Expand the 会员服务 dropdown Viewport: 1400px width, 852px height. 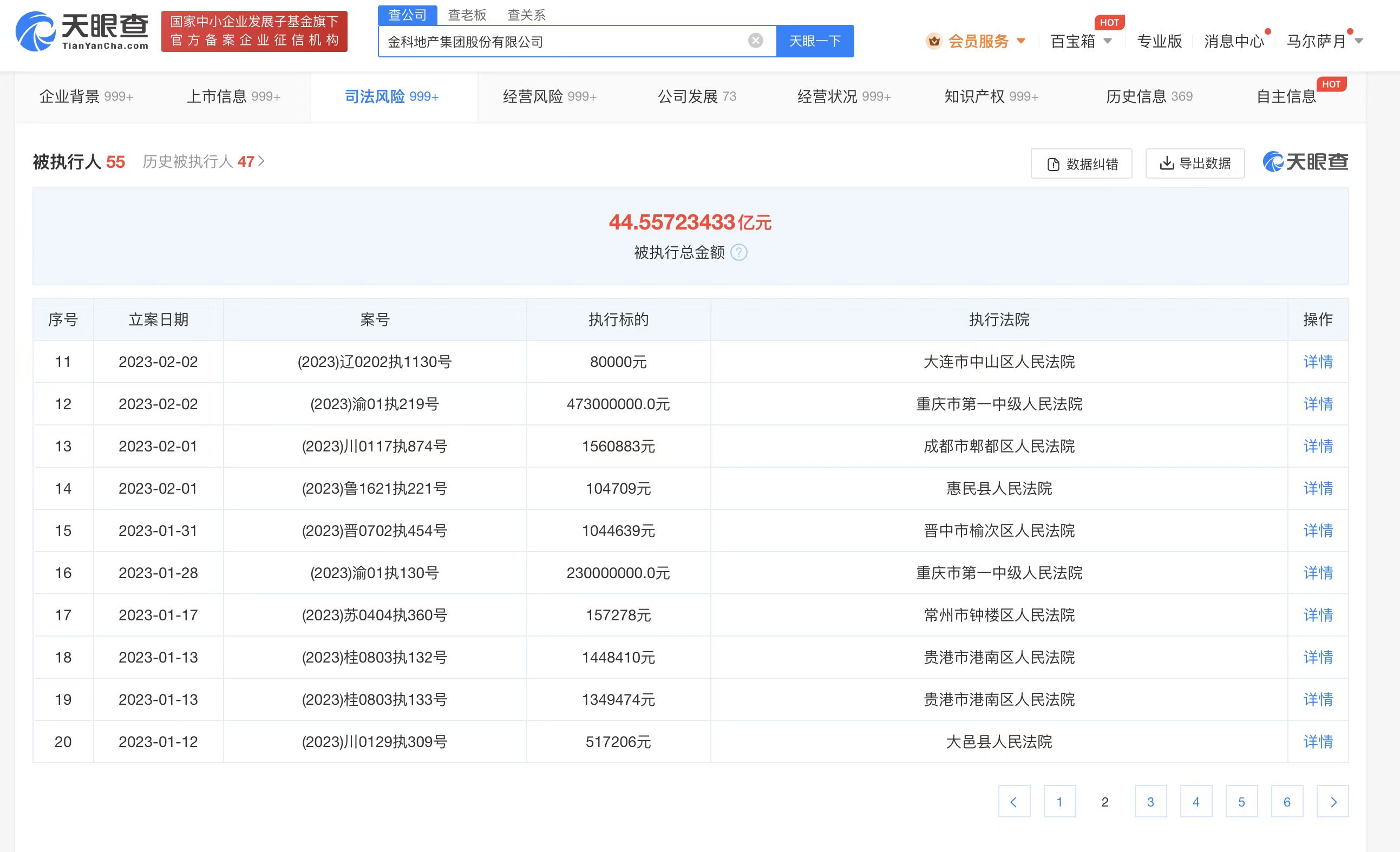click(x=1021, y=41)
